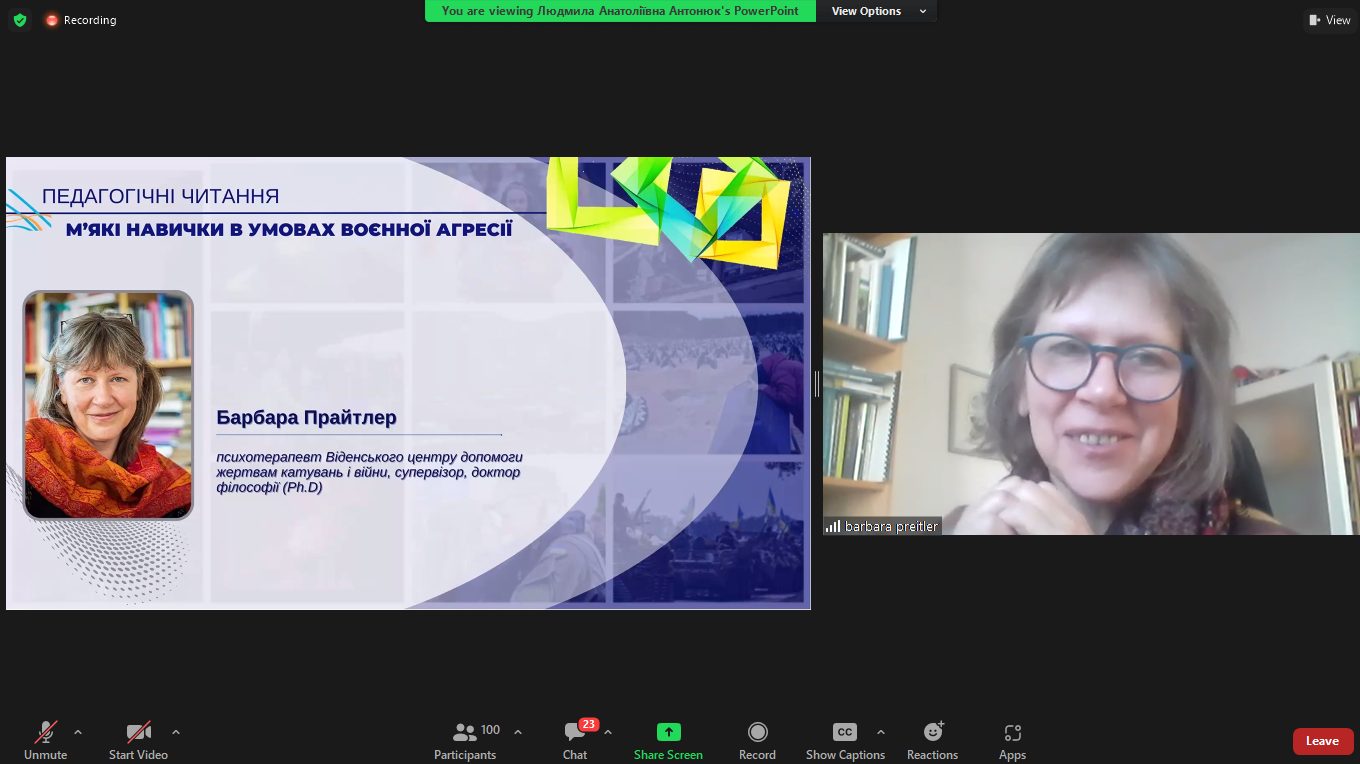Open the Participants panel
This screenshot has height=764, width=1360.
466,740
